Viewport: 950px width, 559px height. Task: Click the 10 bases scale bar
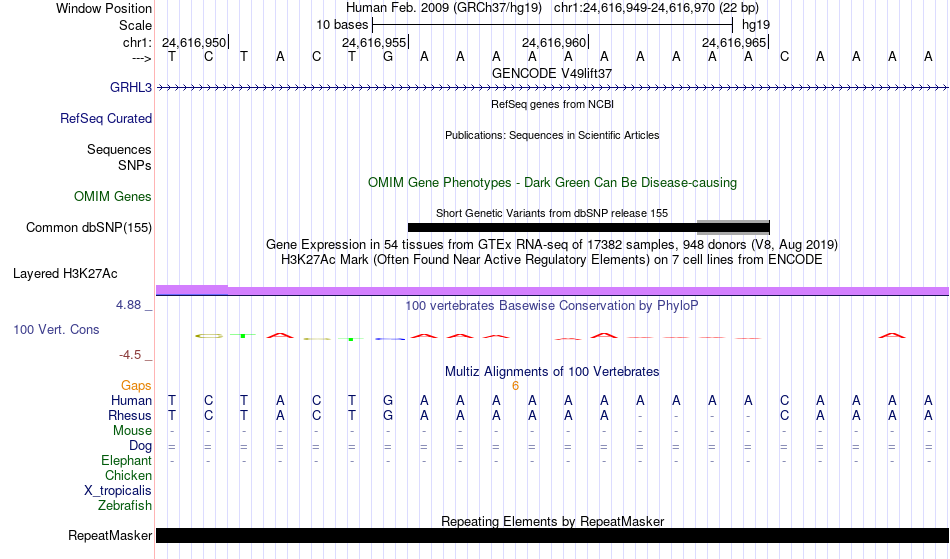[x=553, y=25]
